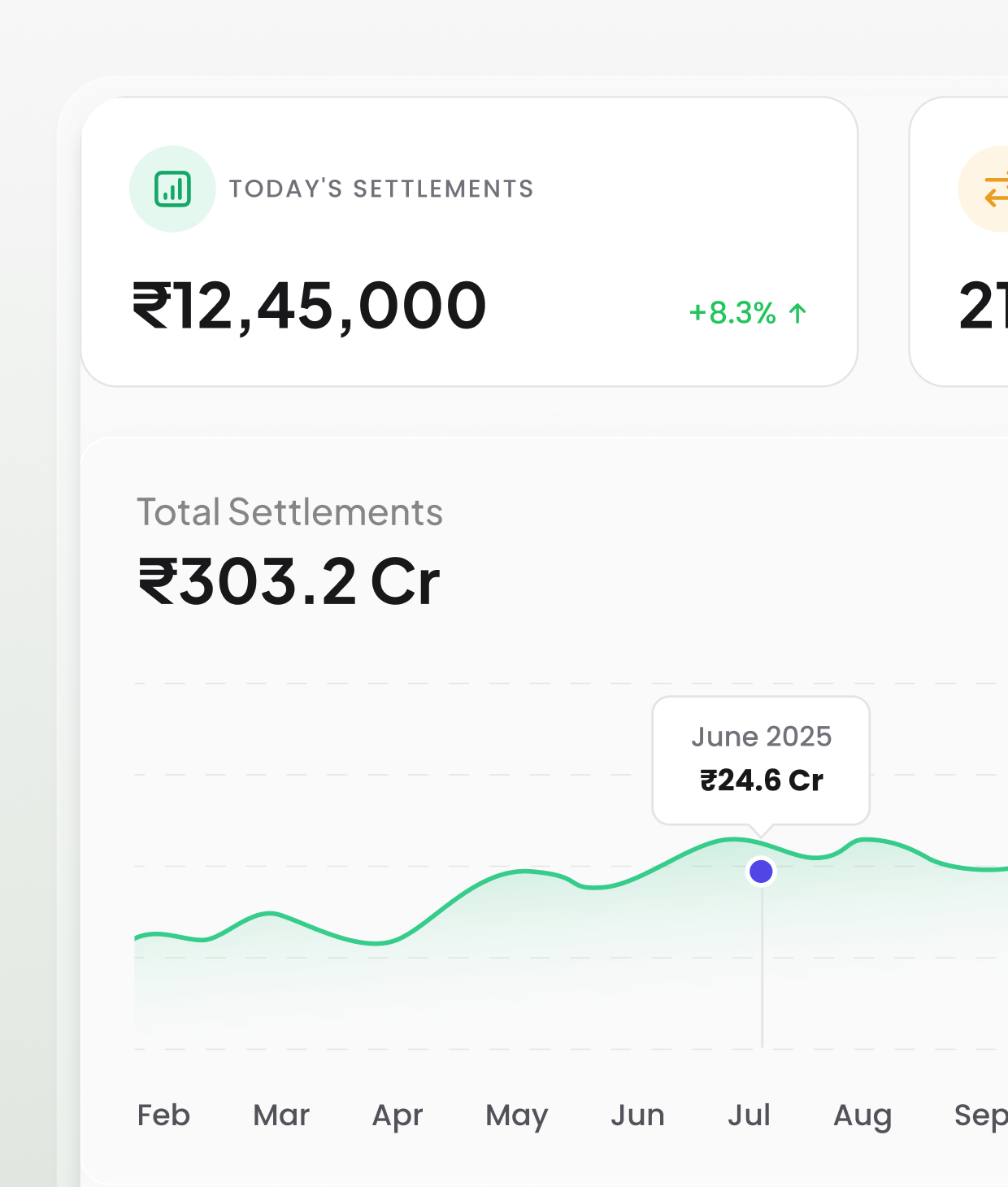The width and height of the screenshot is (1008, 1187).
Task: Click the ₹12,45,000 settlement amount
Action: click(310, 307)
